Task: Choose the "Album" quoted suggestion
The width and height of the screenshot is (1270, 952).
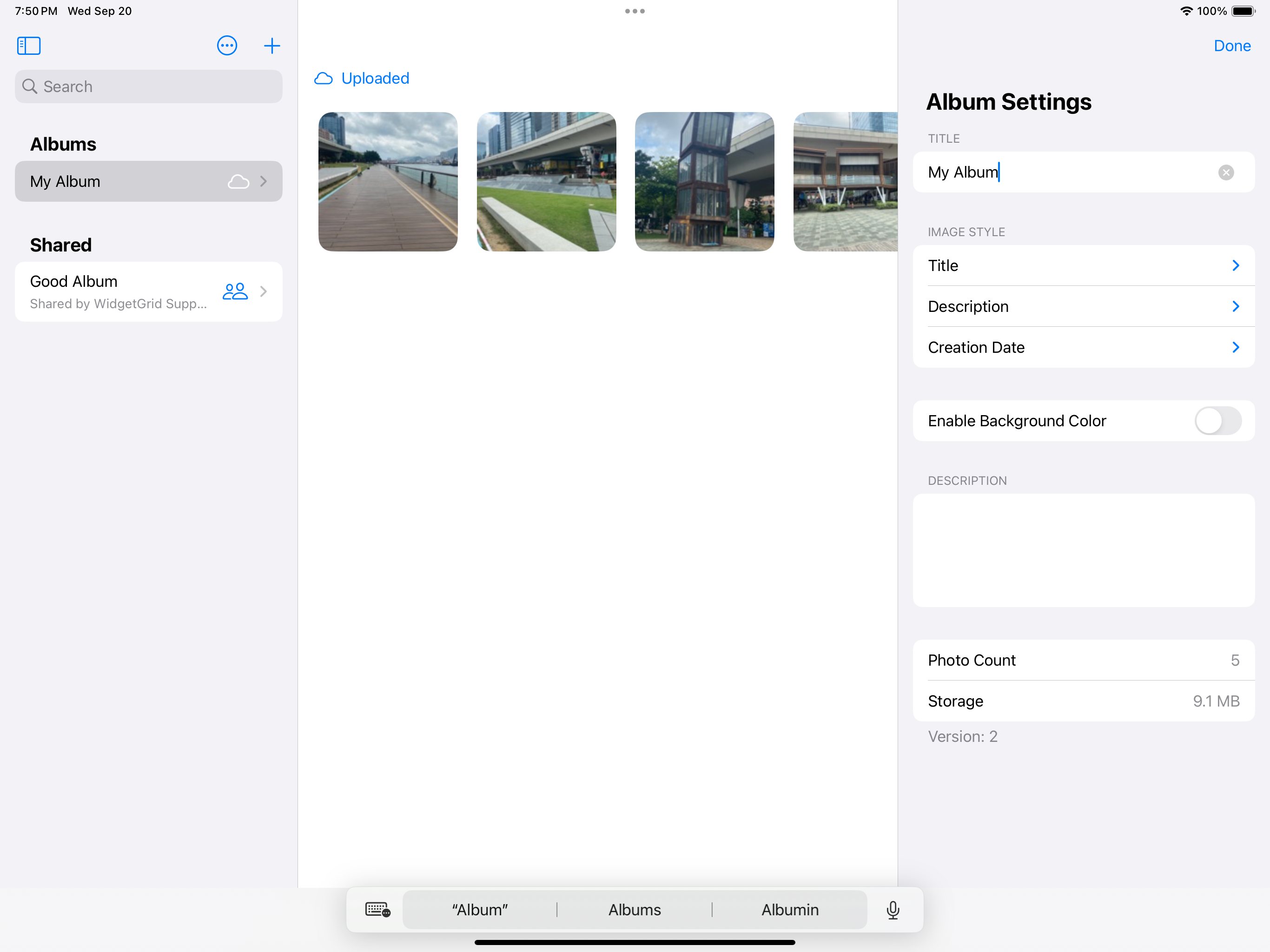Action: [480, 910]
